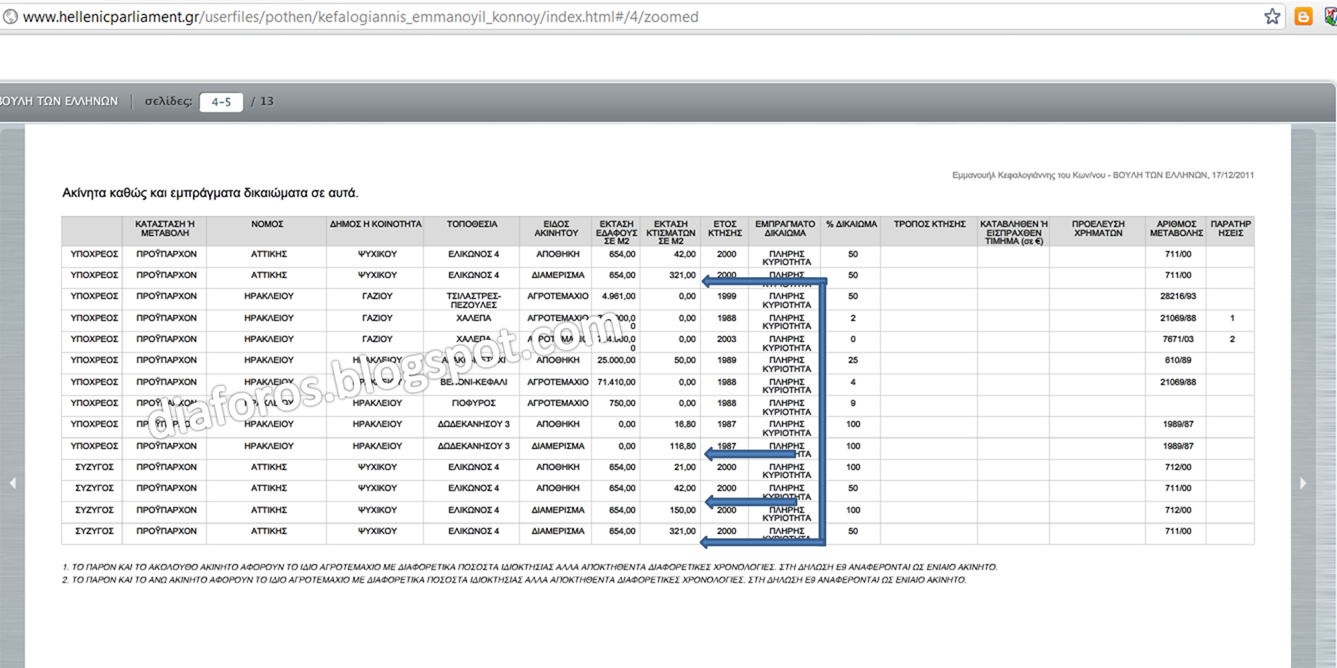1337x668 pixels.
Task: Click the ΠΡΟΕΛΕΥΣΗ ΧΡΗΜΑΤΩΝ column header
Action: [1098, 229]
